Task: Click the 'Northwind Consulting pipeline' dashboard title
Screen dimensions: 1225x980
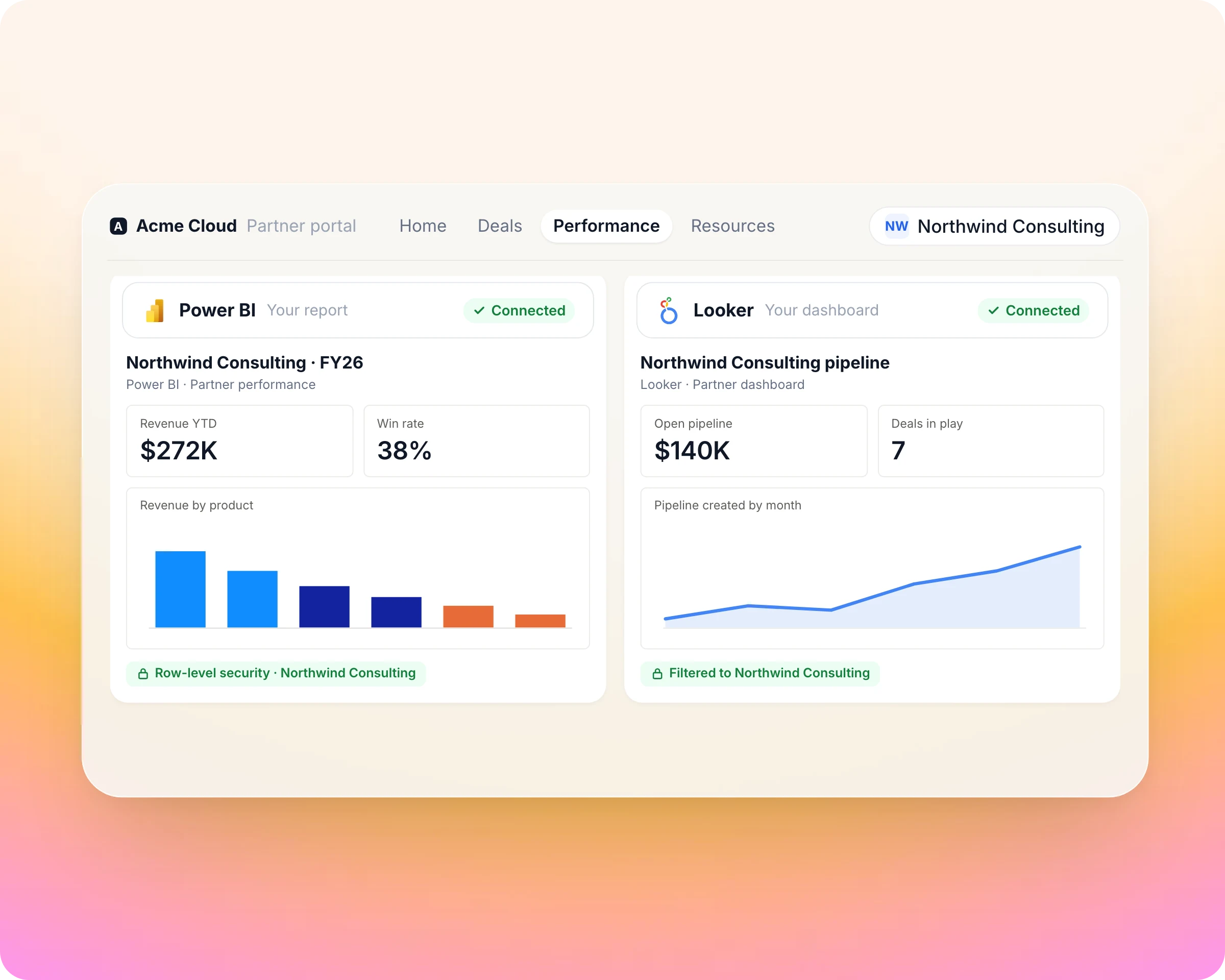Action: point(765,362)
